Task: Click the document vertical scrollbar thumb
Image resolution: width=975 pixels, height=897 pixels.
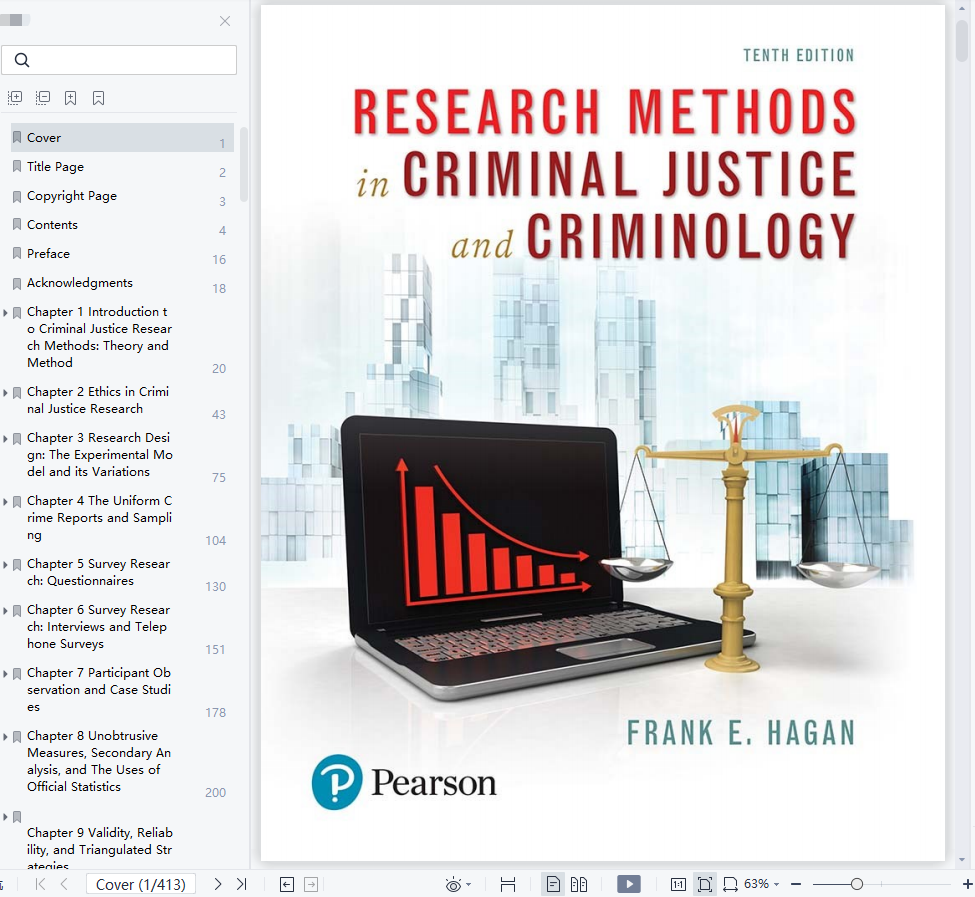Action: (963, 40)
